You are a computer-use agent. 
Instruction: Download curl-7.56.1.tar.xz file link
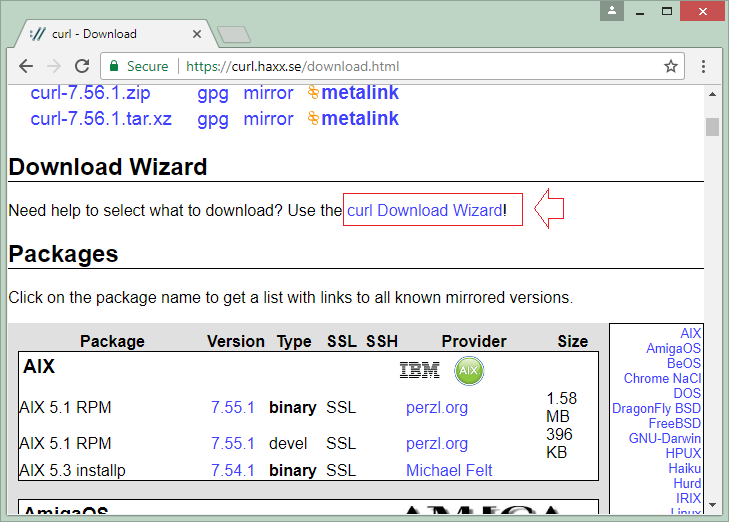tap(101, 119)
